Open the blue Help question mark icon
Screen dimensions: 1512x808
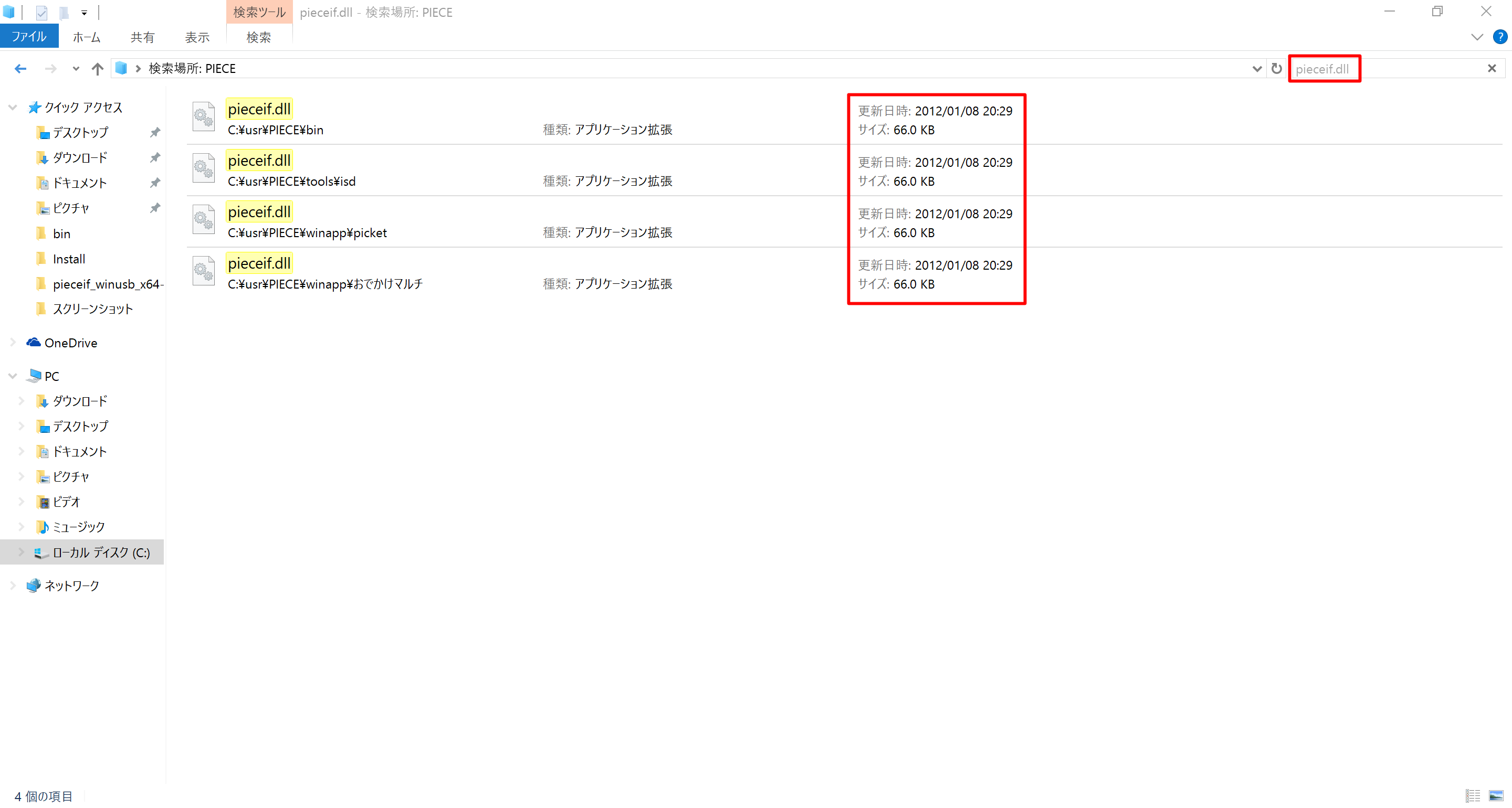[x=1500, y=37]
